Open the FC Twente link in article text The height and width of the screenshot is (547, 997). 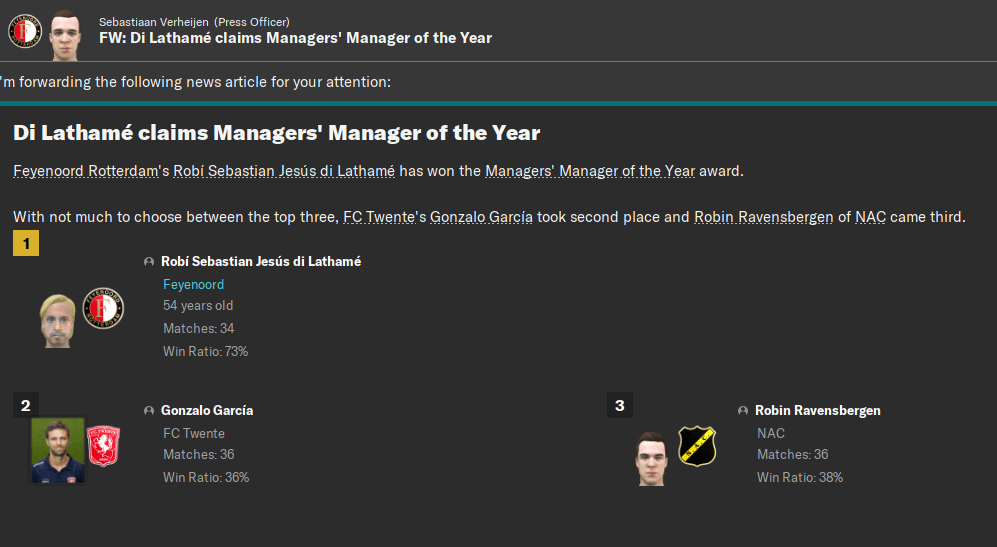click(x=381, y=217)
